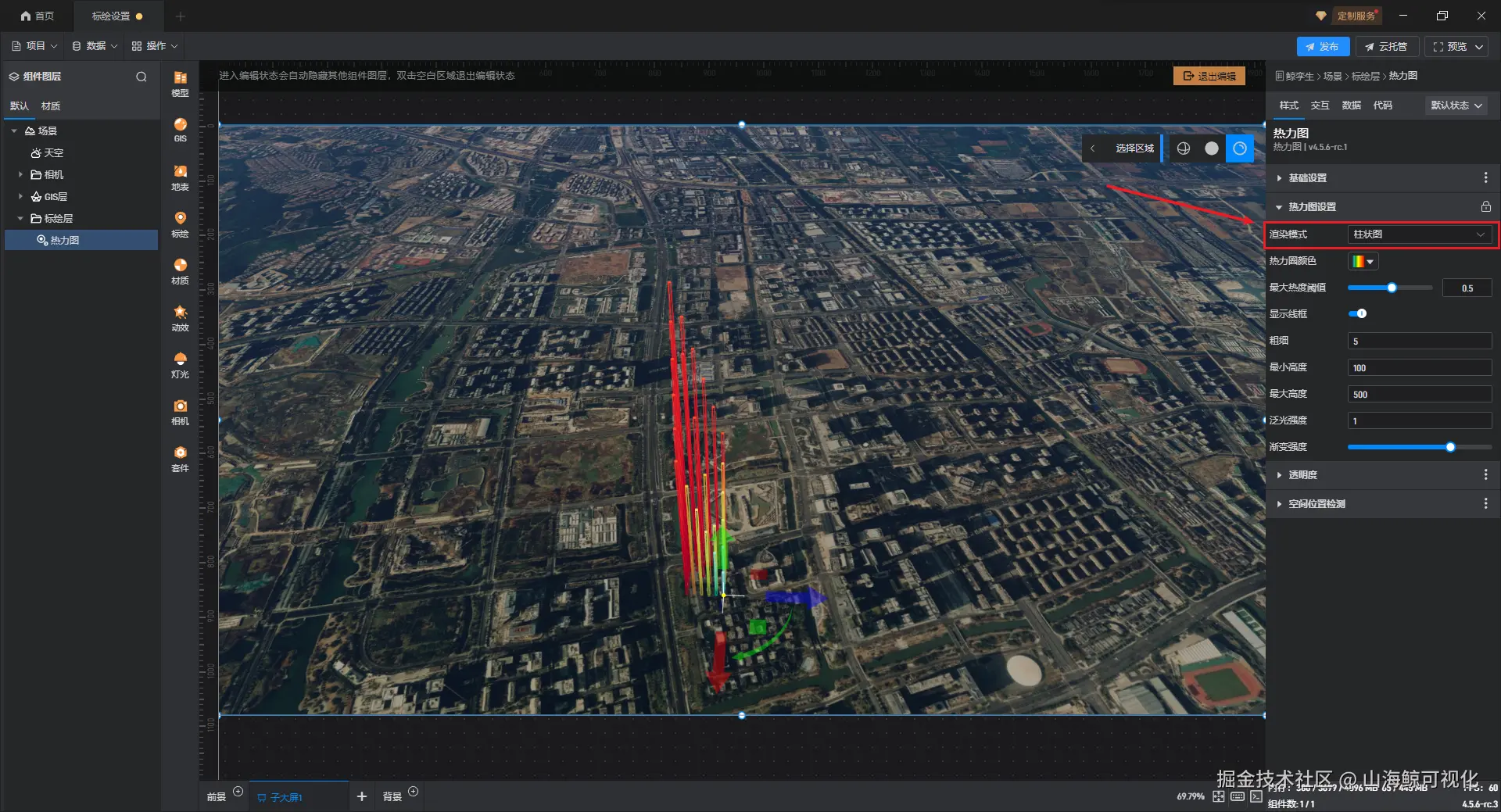
Task: Expand the GIS层 tree node
Action: point(20,197)
